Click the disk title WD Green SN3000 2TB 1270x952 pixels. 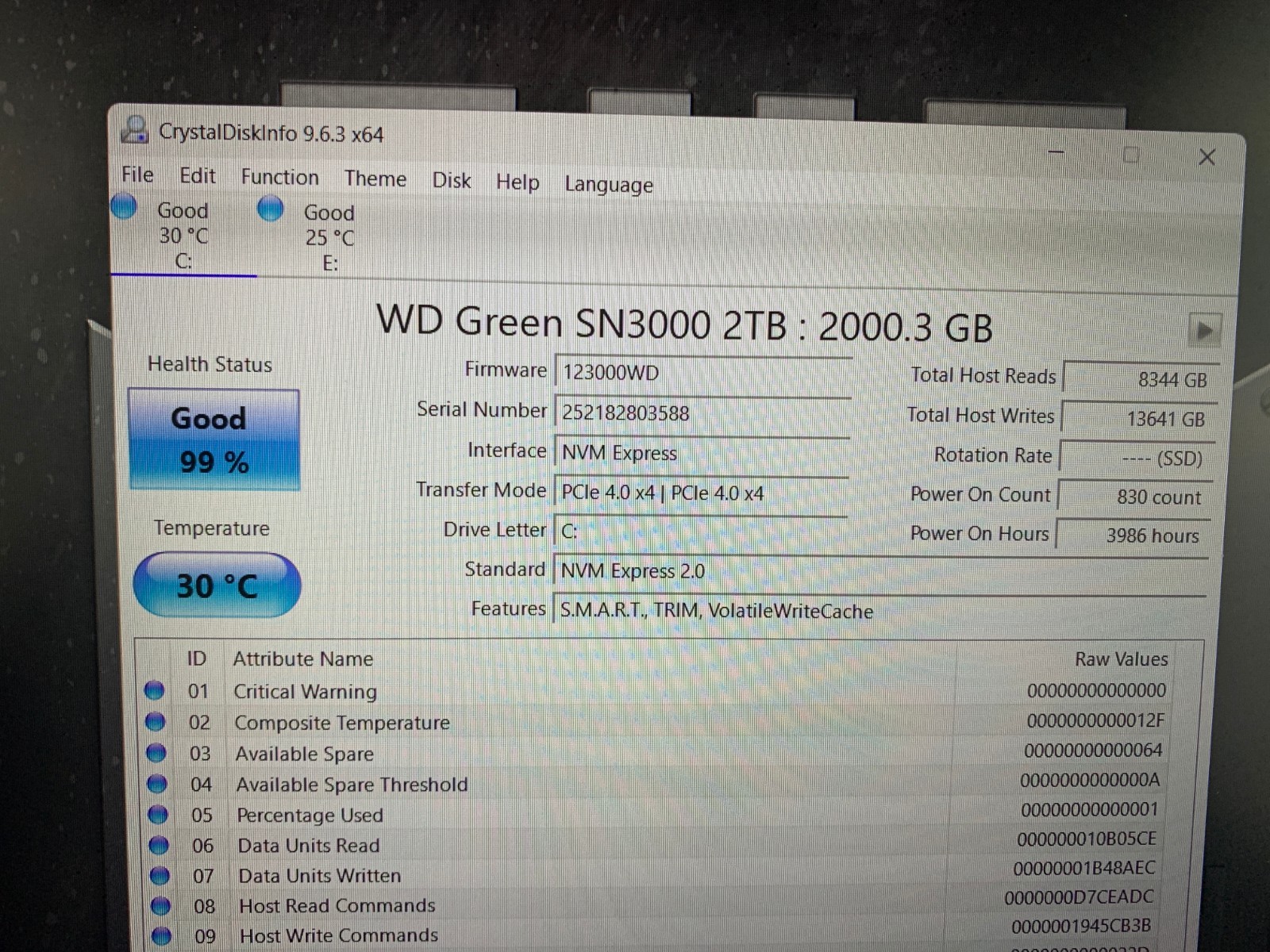(x=685, y=324)
